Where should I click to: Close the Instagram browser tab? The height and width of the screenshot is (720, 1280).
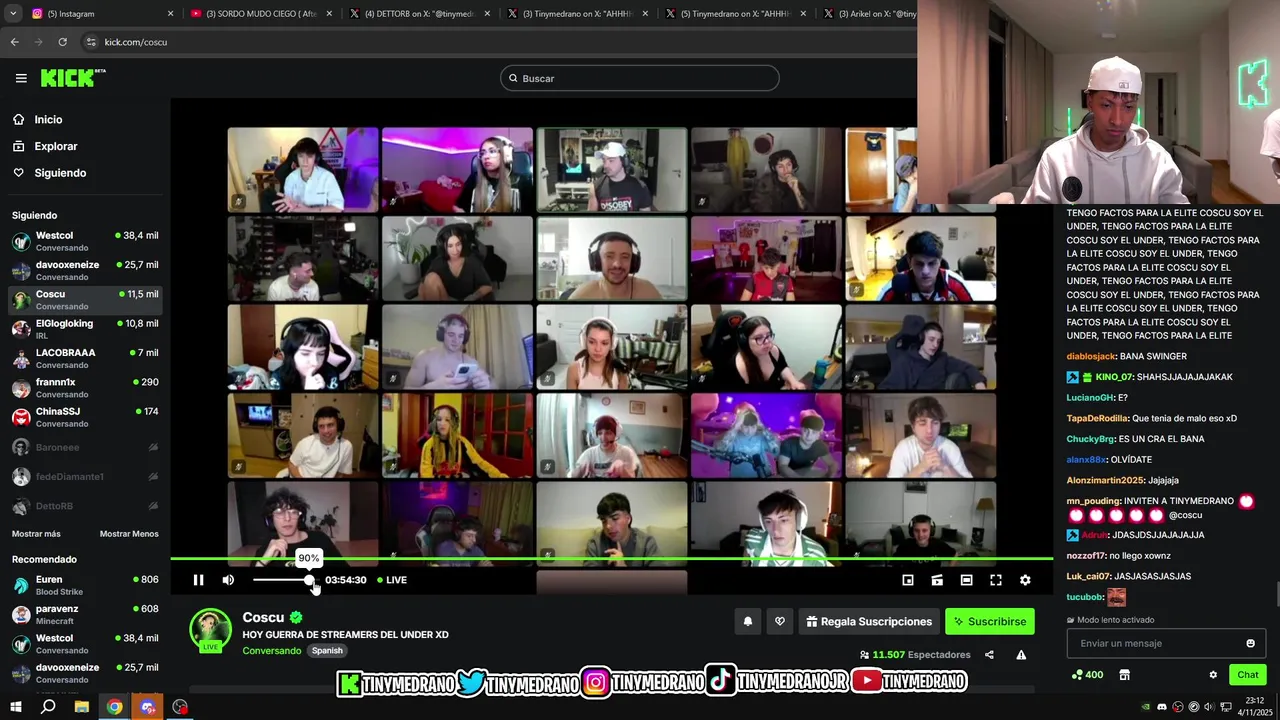(170, 14)
